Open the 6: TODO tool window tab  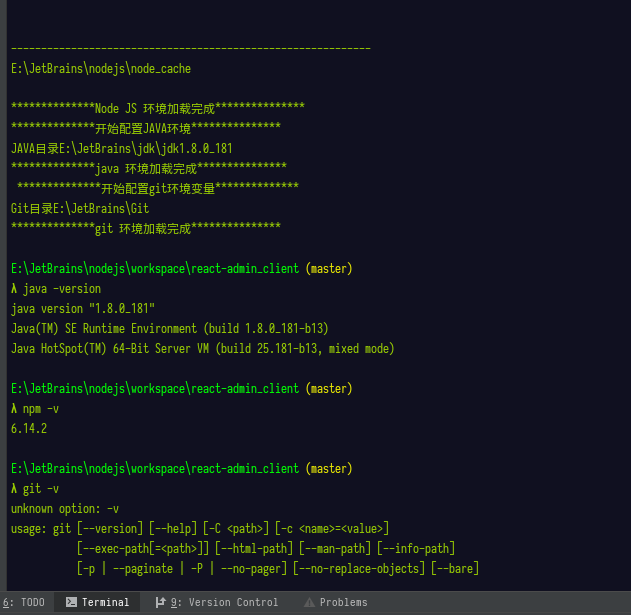pos(24,602)
